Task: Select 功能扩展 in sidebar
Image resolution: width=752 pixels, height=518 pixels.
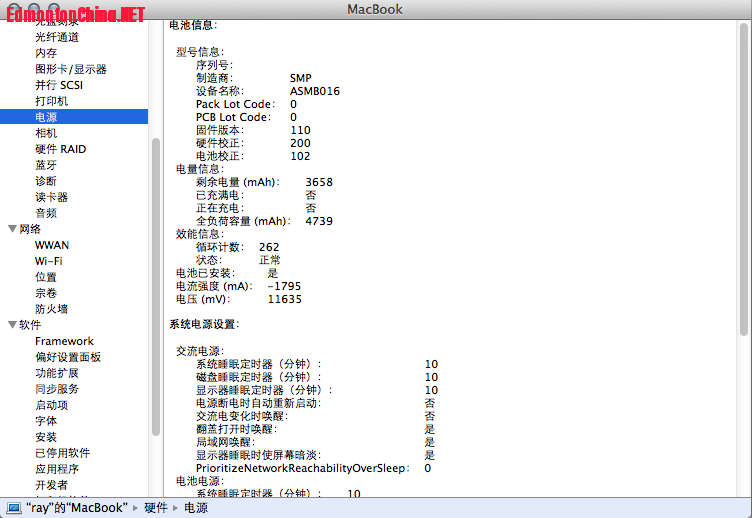Action: tap(57, 373)
